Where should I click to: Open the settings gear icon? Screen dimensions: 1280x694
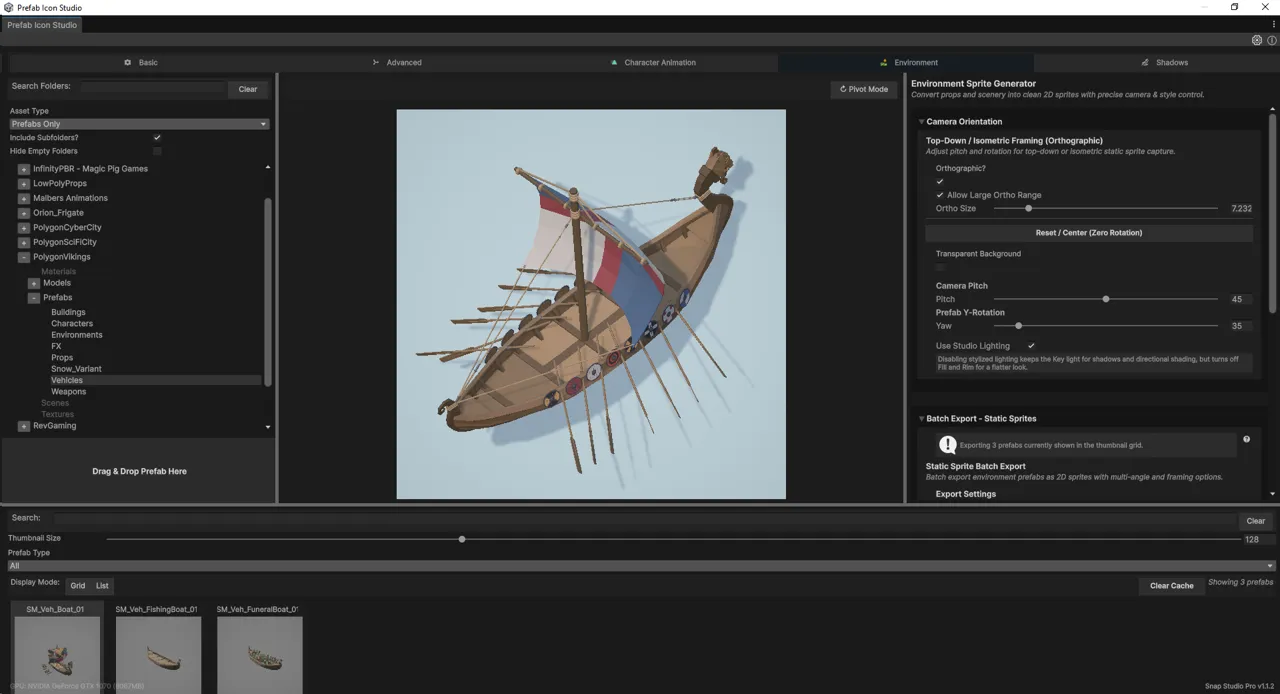click(x=1257, y=41)
